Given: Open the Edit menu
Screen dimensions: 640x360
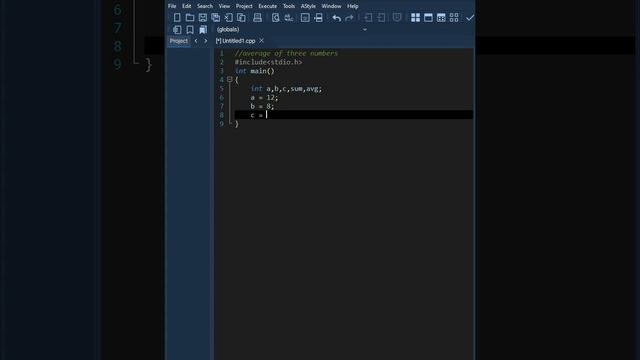Looking at the screenshot, I should coord(187,6).
